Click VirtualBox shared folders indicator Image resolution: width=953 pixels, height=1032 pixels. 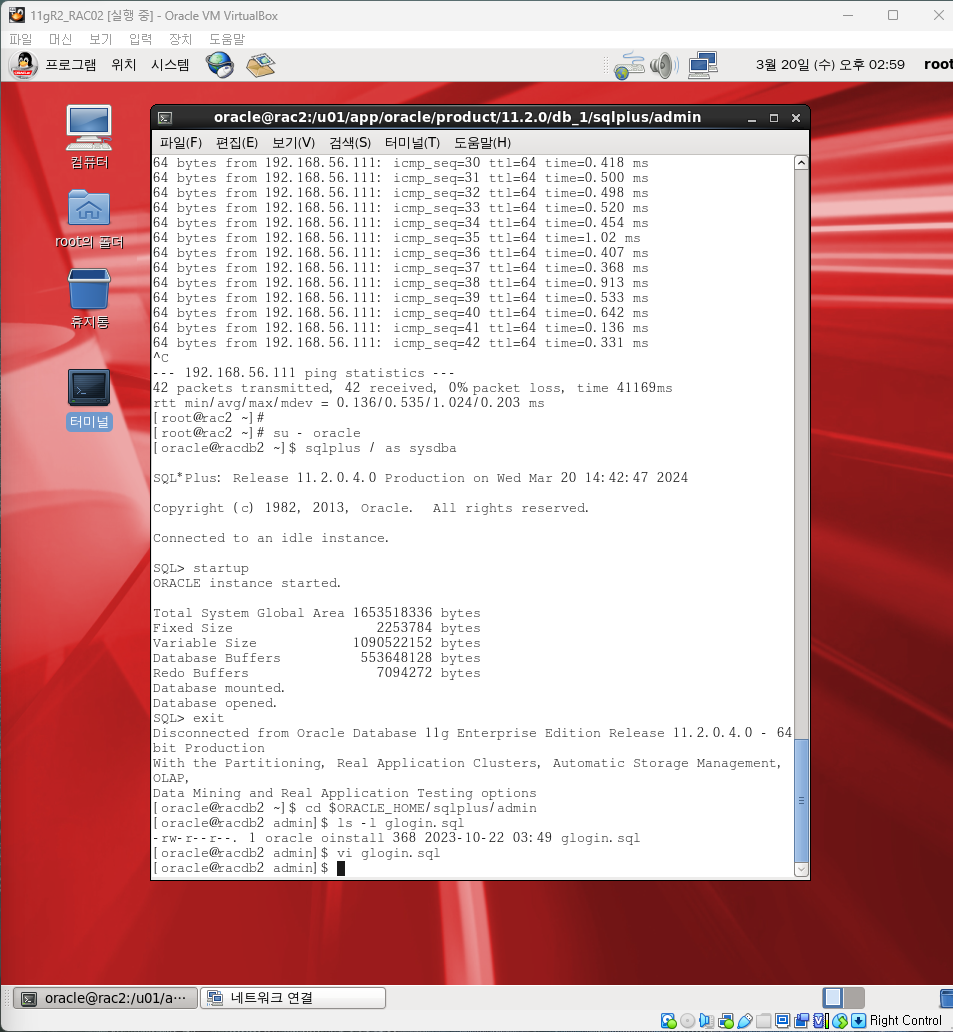pyautogui.click(x=763, y=1021)
